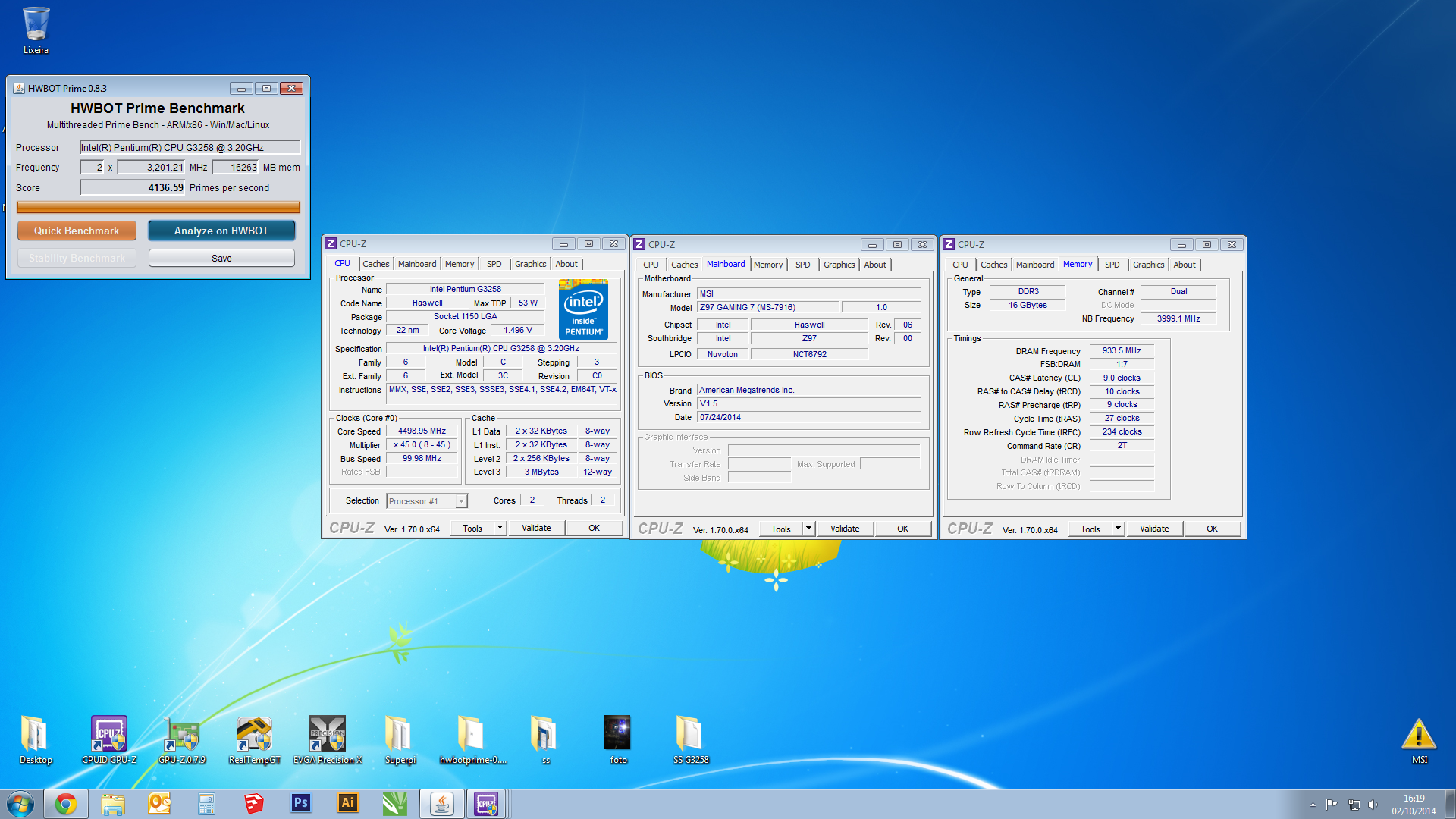Click Validate in the Memory CPU-Z window
1456x819 pixels.
(1154, 529)
